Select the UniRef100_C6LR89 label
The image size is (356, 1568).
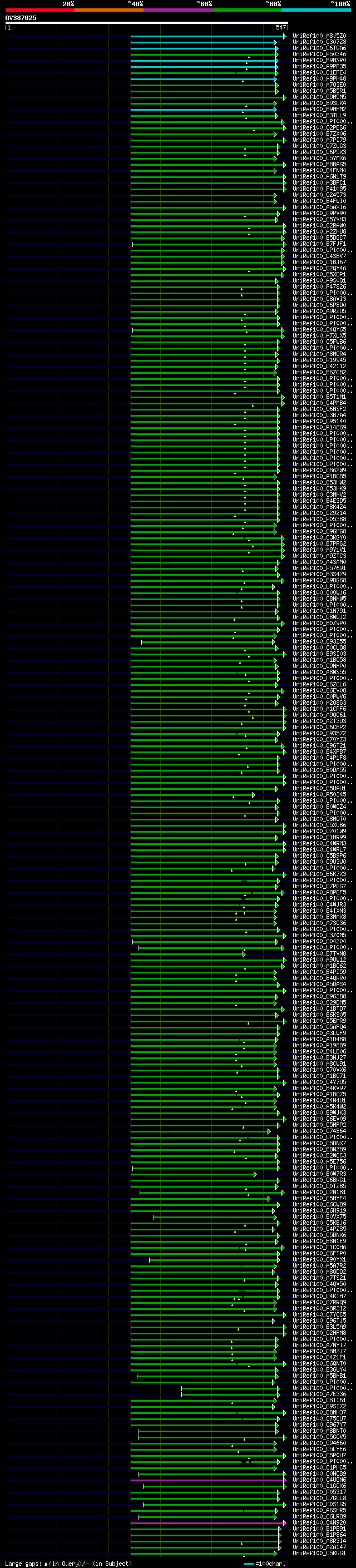point(319,1516)
